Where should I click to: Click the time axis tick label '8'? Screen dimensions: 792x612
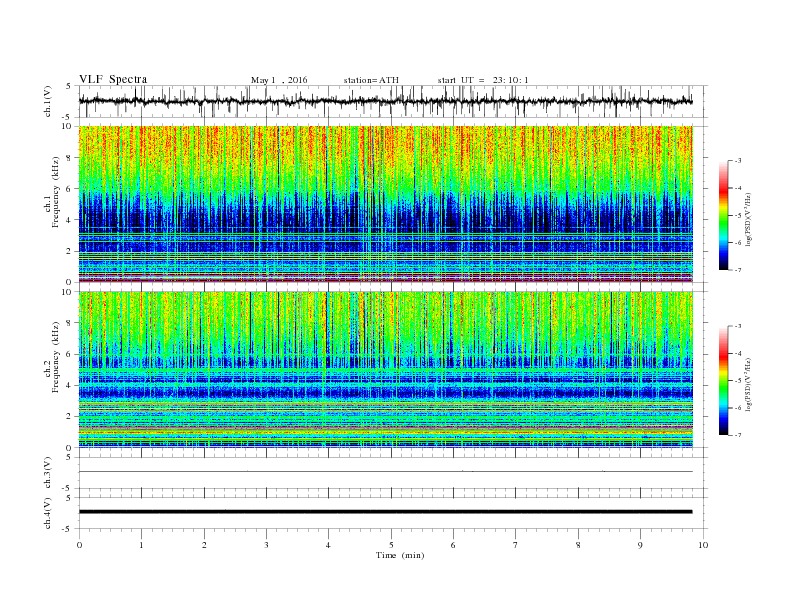[x=578, y=545]
